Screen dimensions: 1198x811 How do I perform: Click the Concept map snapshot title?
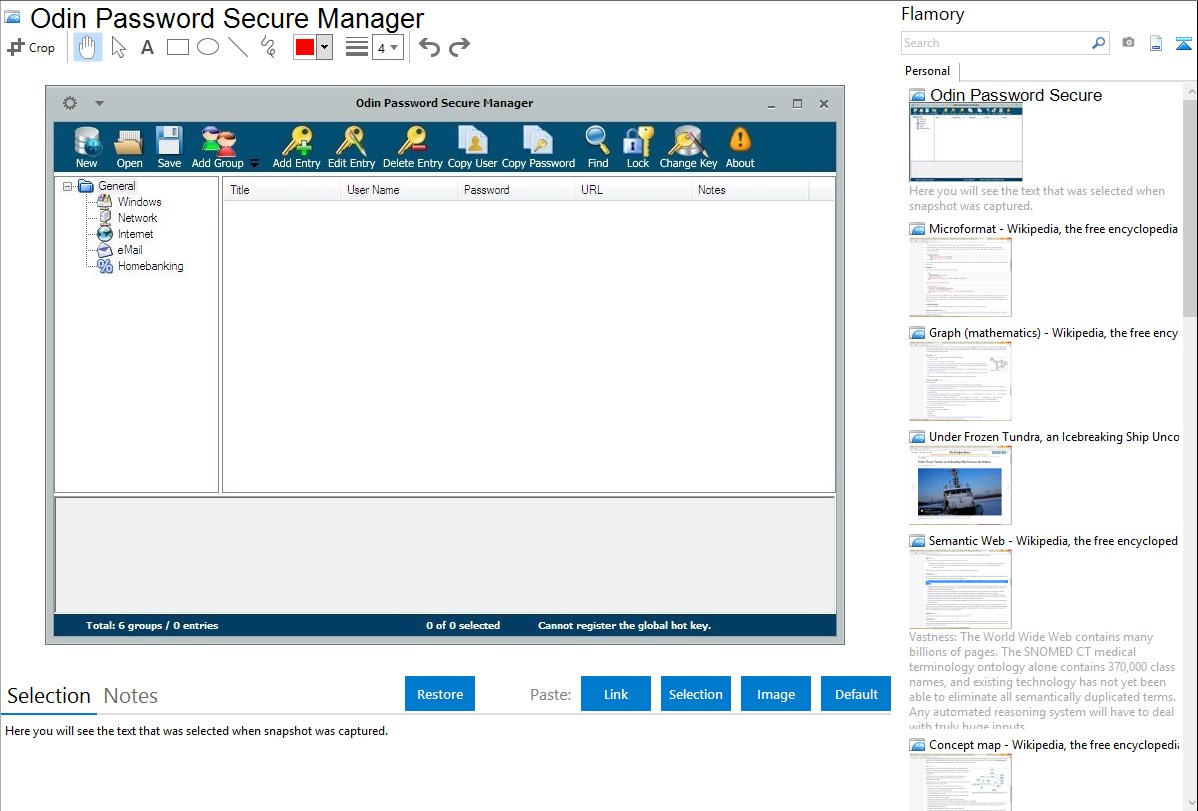coord(1054,745)
